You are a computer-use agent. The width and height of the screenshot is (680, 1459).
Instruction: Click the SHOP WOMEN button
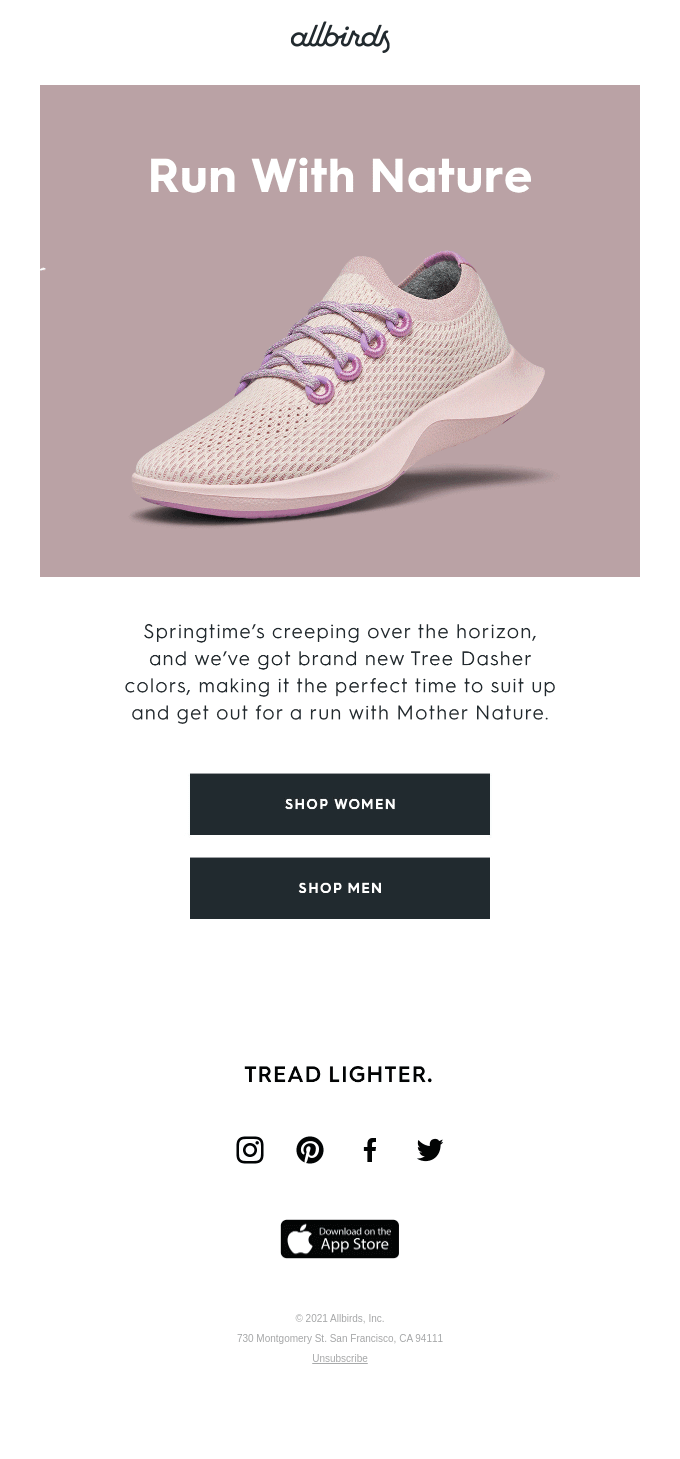click(339, 804)
